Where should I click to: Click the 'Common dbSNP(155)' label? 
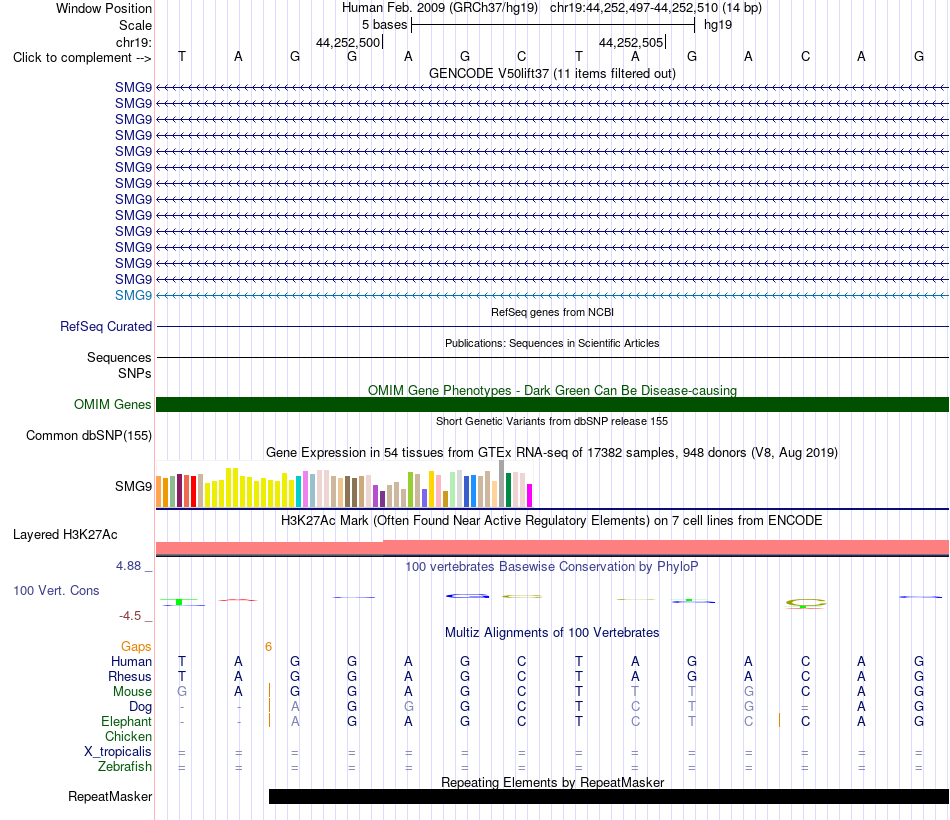coord(88,436)
